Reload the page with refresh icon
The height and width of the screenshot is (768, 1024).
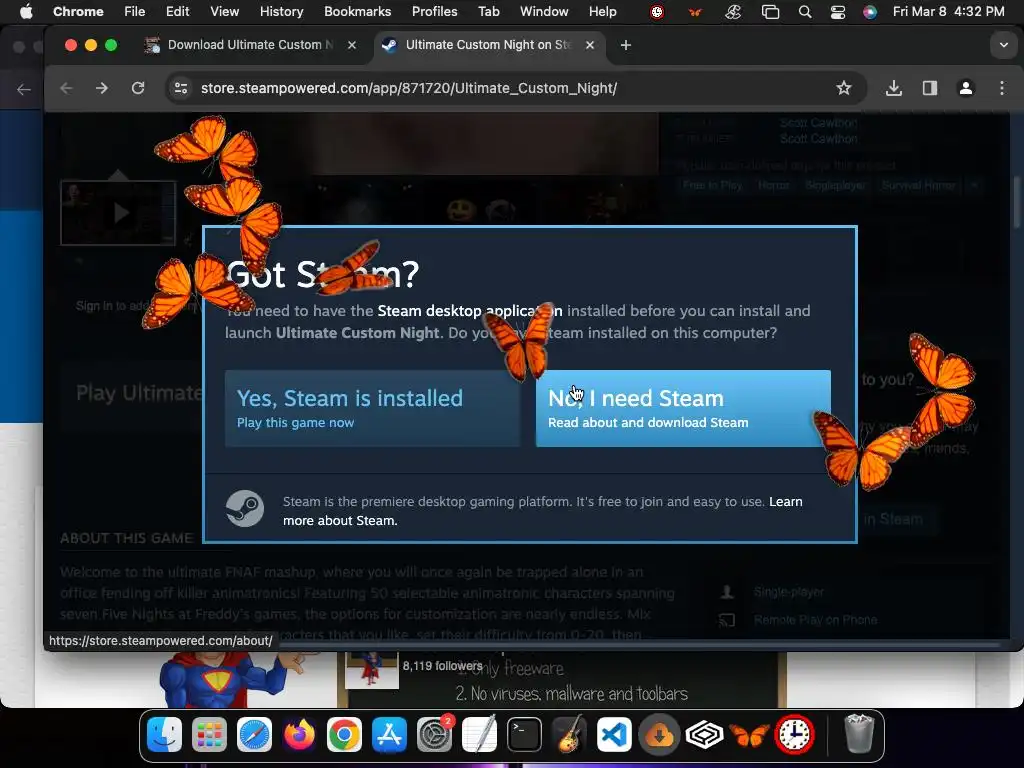138,88
